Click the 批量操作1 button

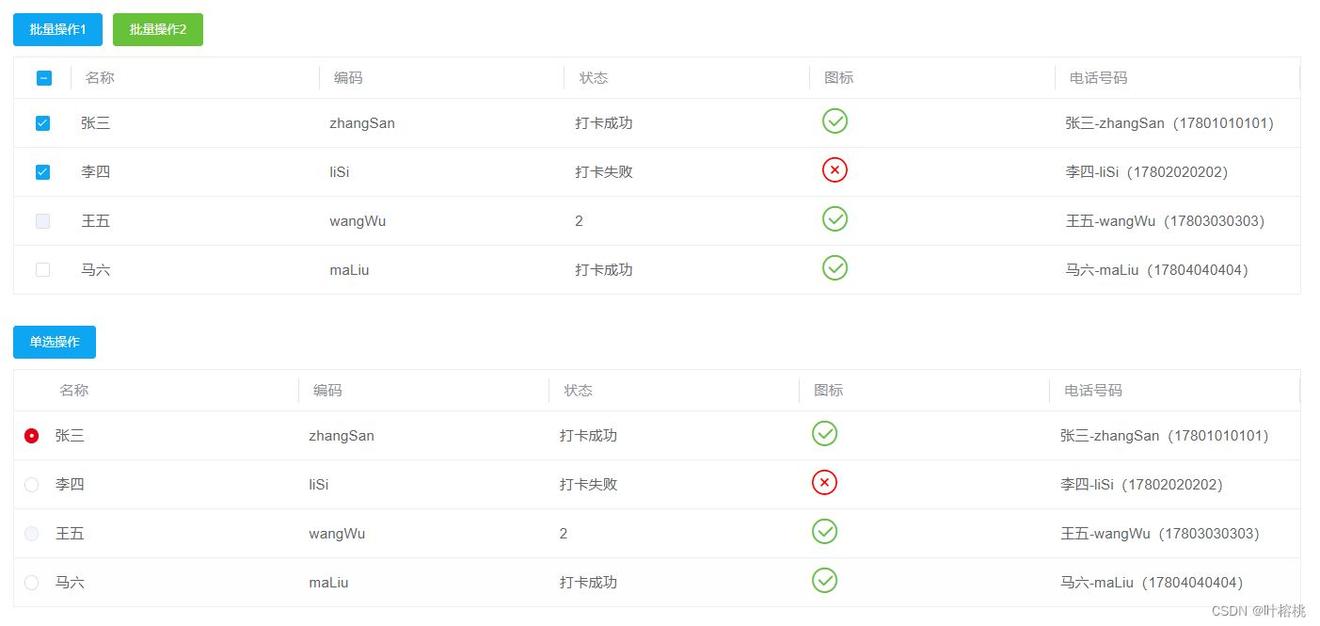58,30
